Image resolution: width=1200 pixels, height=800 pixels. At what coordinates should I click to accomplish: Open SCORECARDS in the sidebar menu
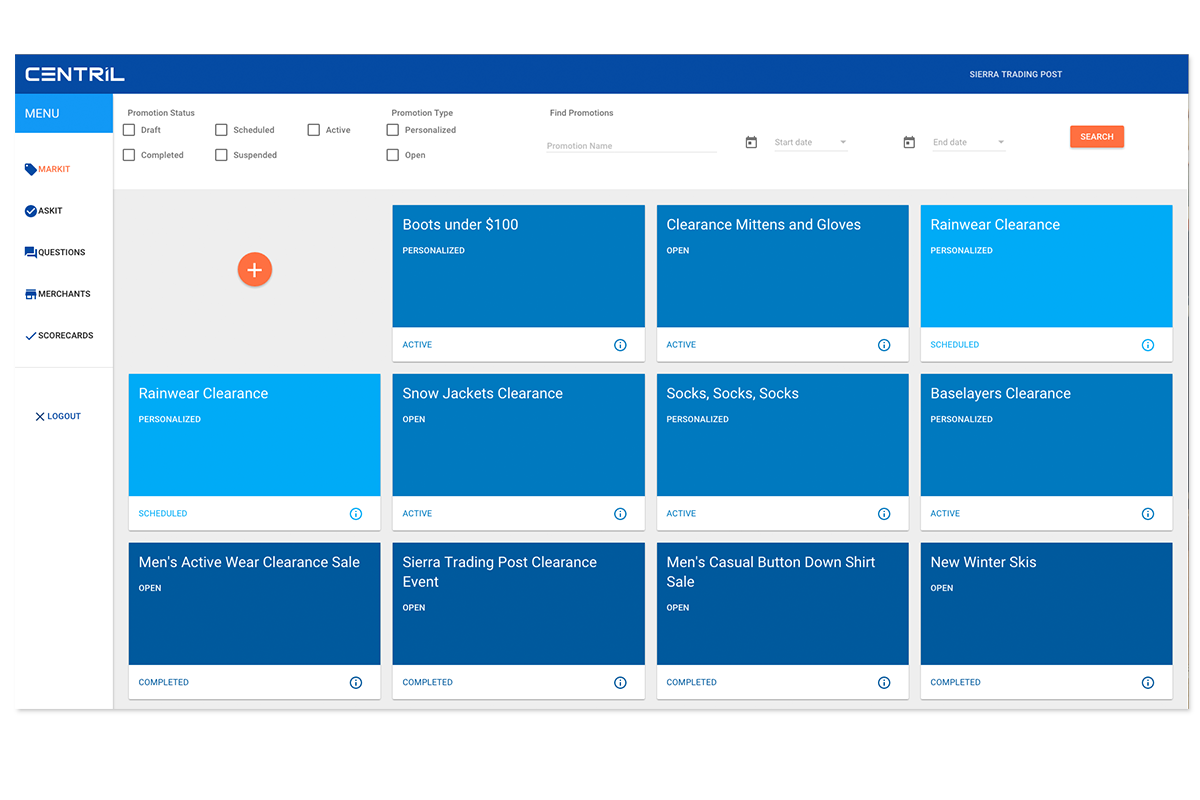(x=66, y=336)
